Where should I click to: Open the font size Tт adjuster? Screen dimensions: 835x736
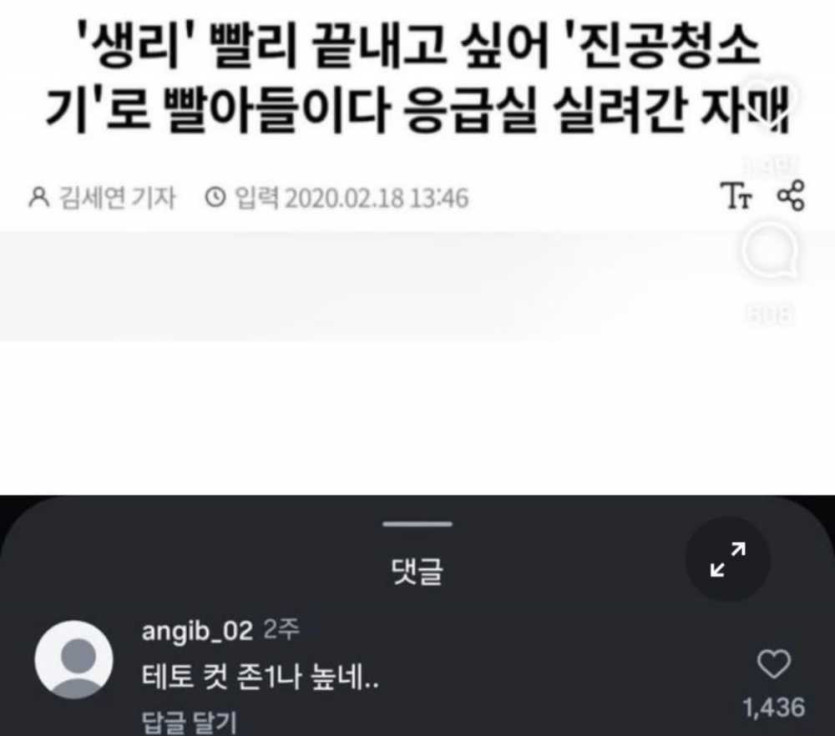736,197
